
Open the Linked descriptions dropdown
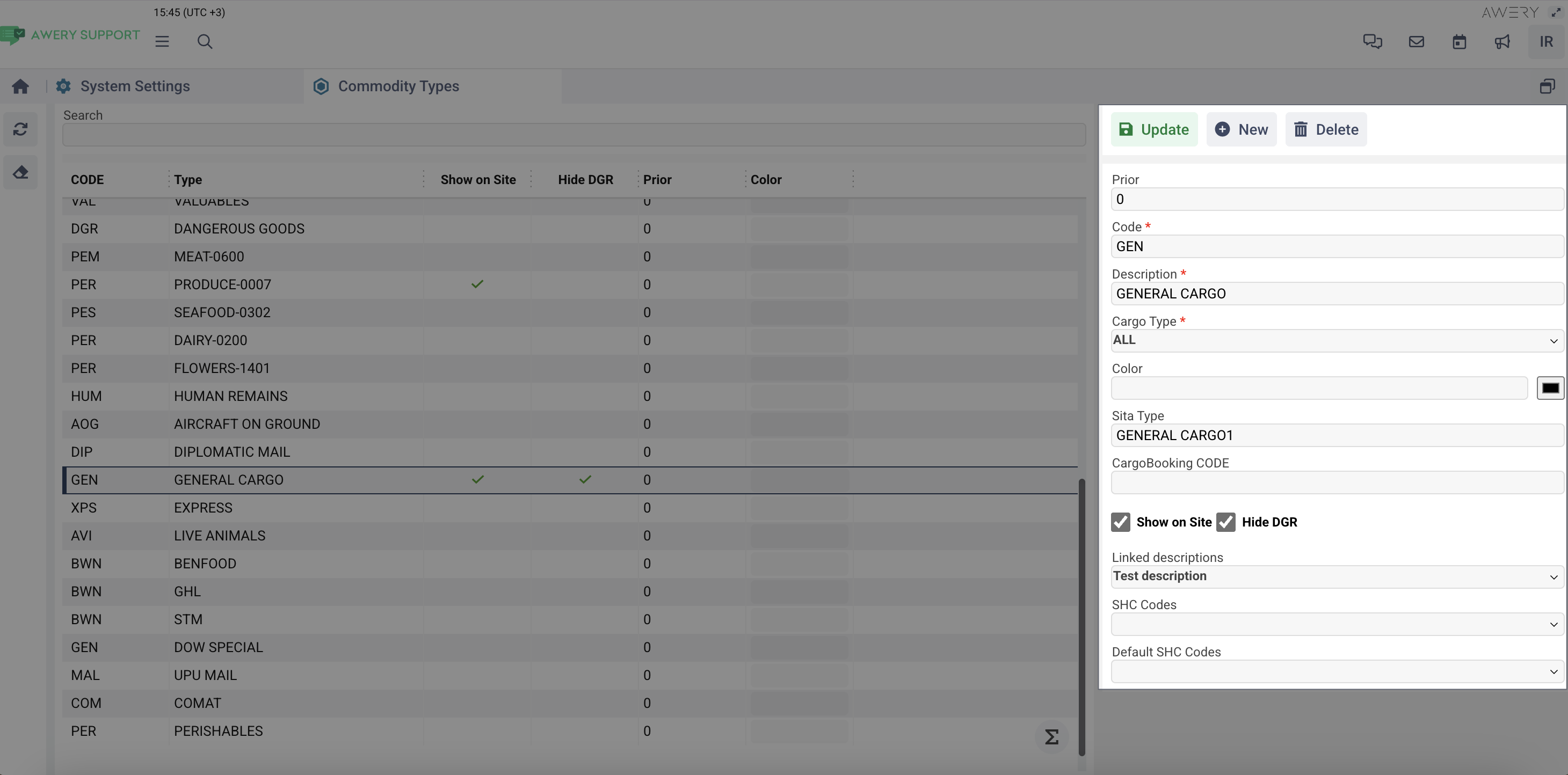pos(1337,576)
